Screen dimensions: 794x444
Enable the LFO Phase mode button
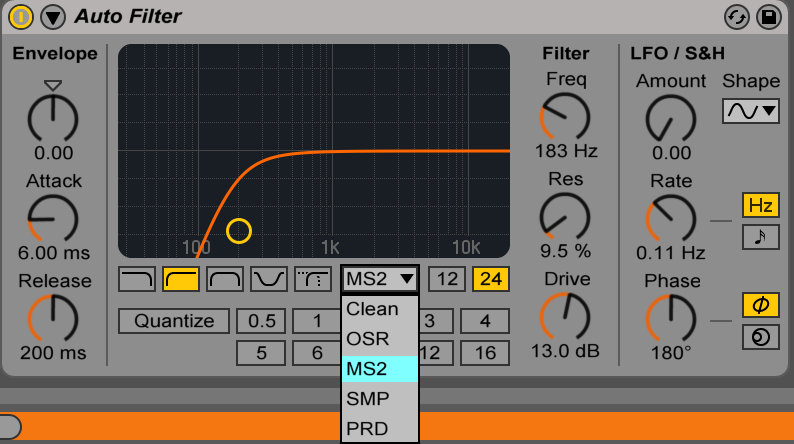[761, 305]
